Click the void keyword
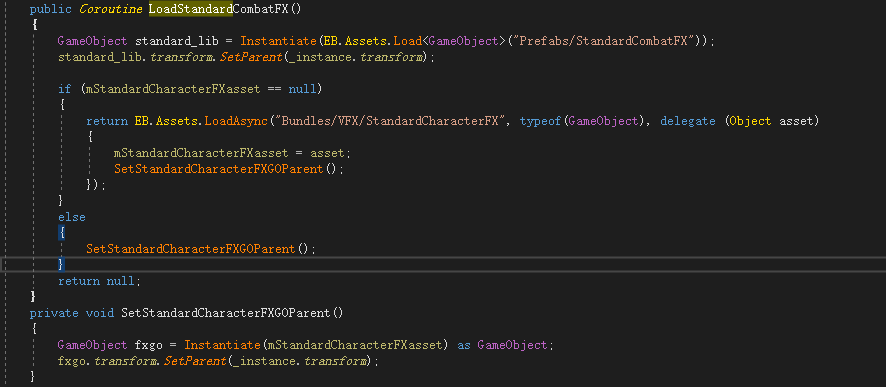The width and height of the screenshot is (886, 387). click(99, 312)
